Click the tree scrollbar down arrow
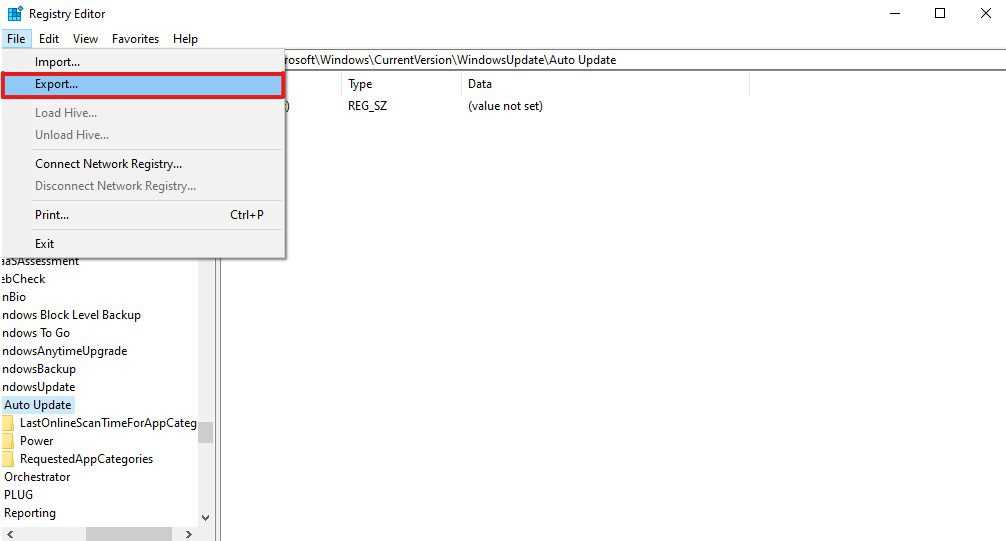The image size is (1006, 541). click(205, 517)
